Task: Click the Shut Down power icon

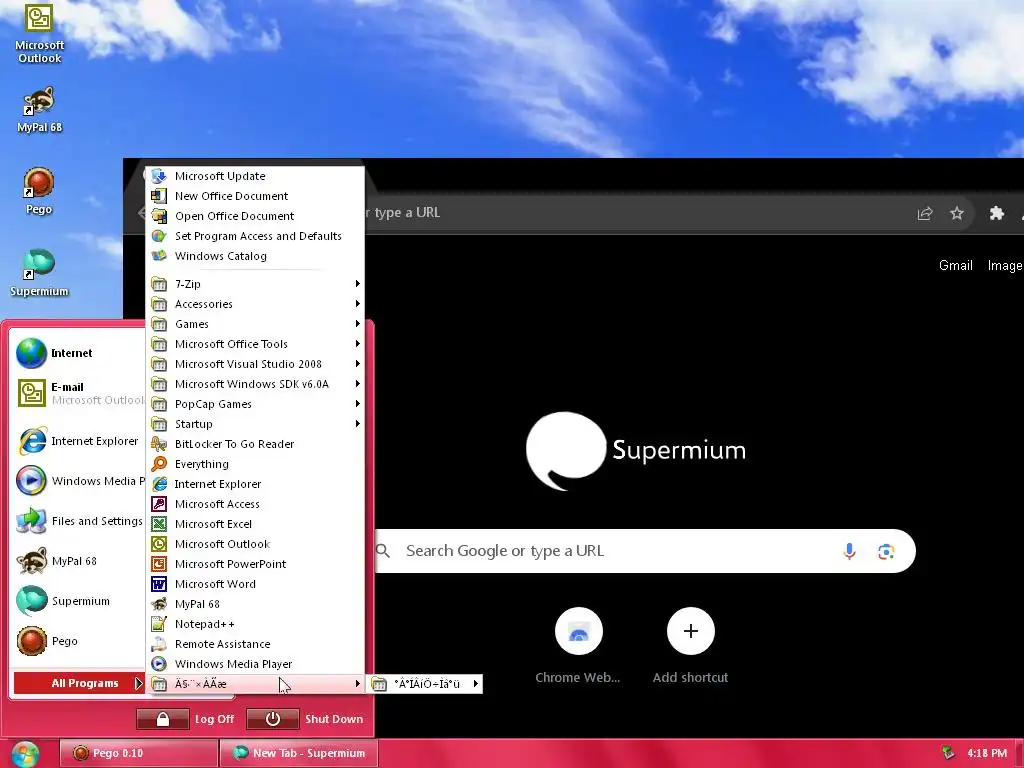Action: coord(273,719)
